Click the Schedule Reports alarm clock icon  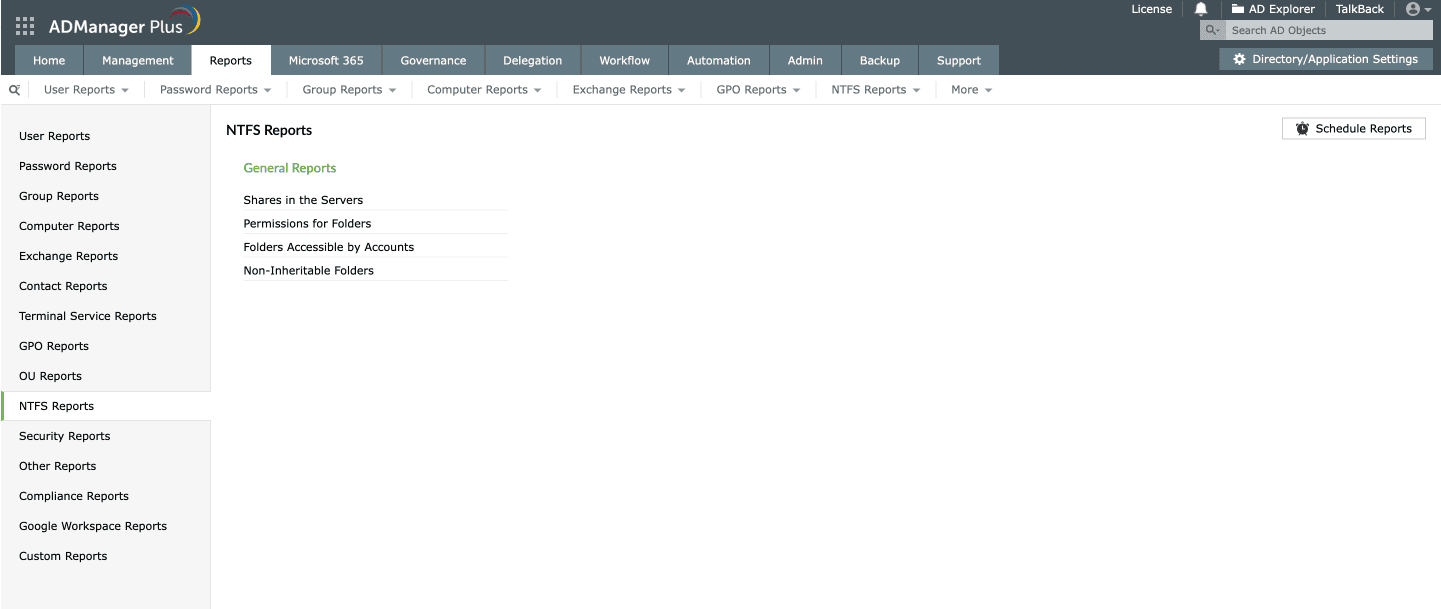pyautogui.click(x=1302, y=128)
